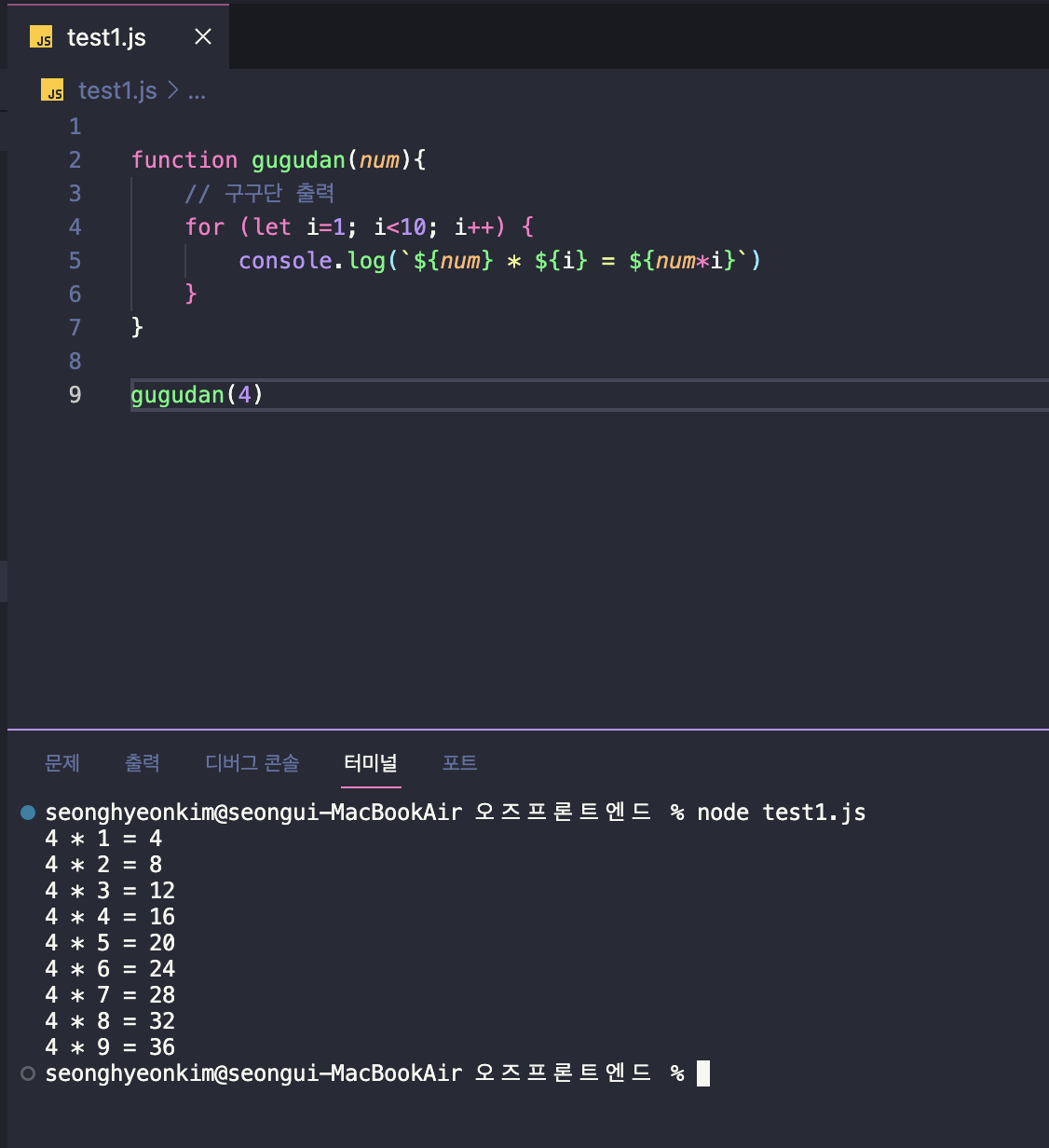Click the 'function' keyword on line 2
1049x1148 pixels.
pos(184,160)
